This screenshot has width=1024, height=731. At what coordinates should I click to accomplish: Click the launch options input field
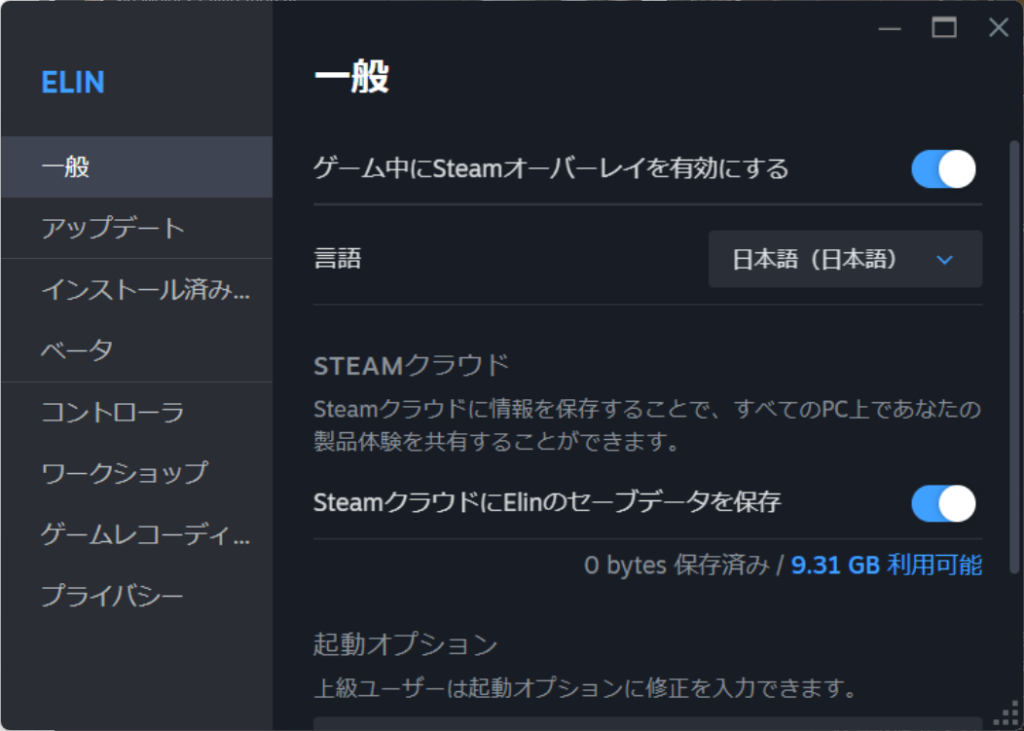coord(647,723)
